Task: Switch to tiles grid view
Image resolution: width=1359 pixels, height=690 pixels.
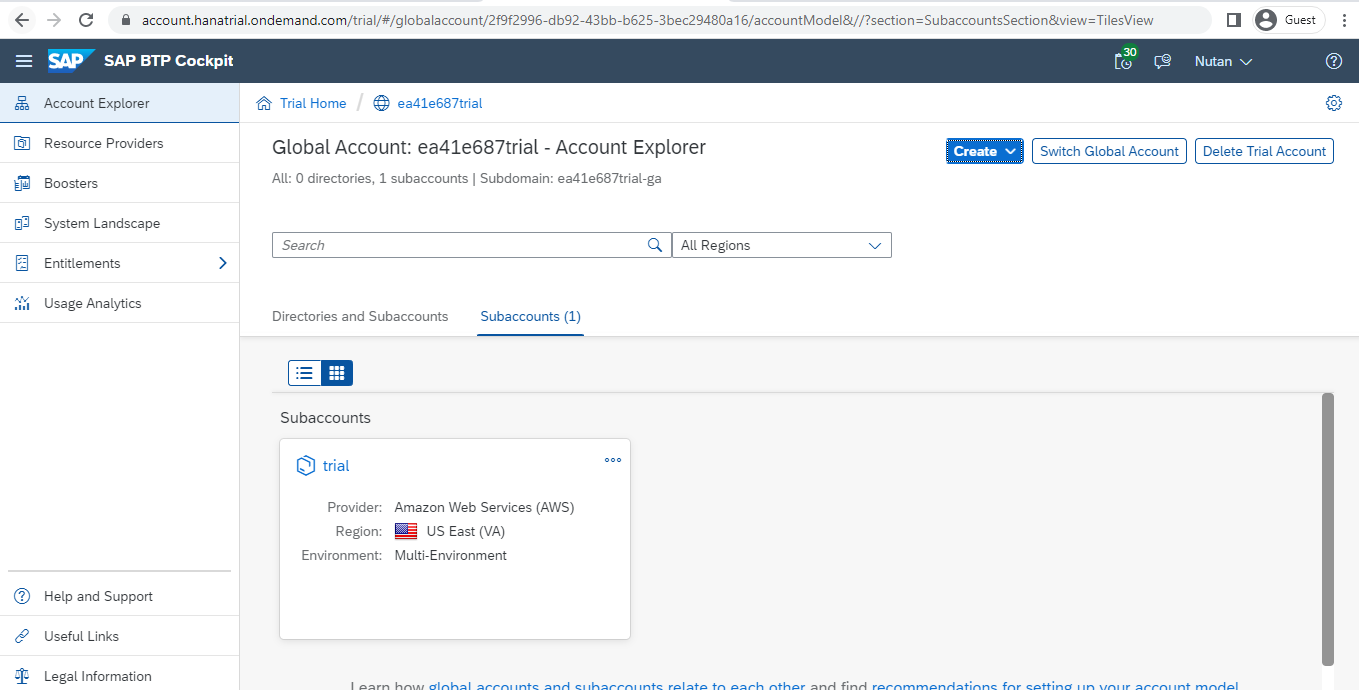Action: (337, 373)
